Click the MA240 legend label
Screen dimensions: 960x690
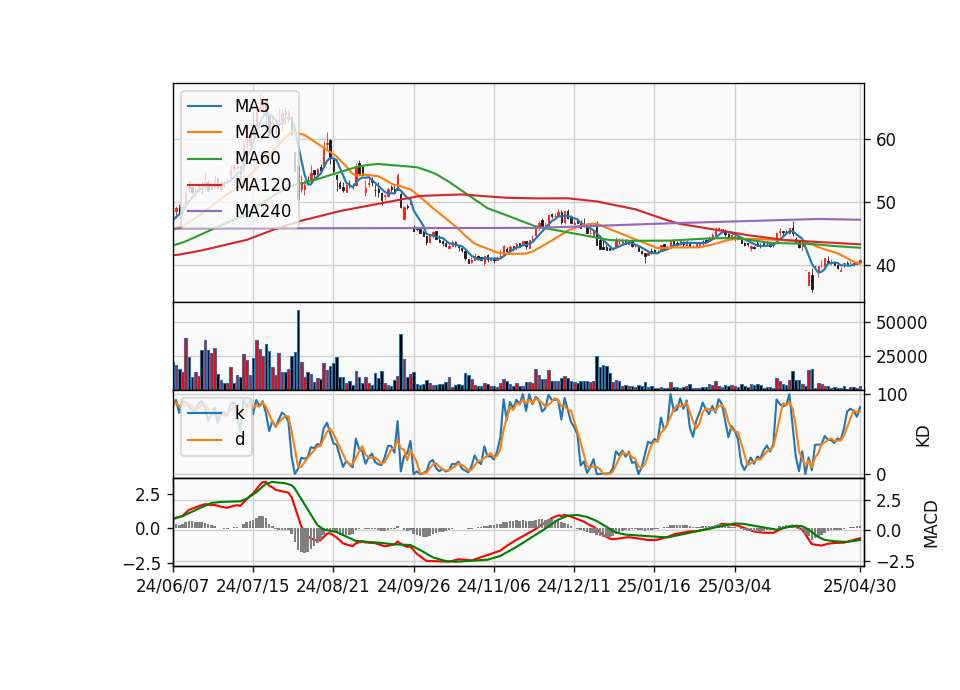[263, 211]
